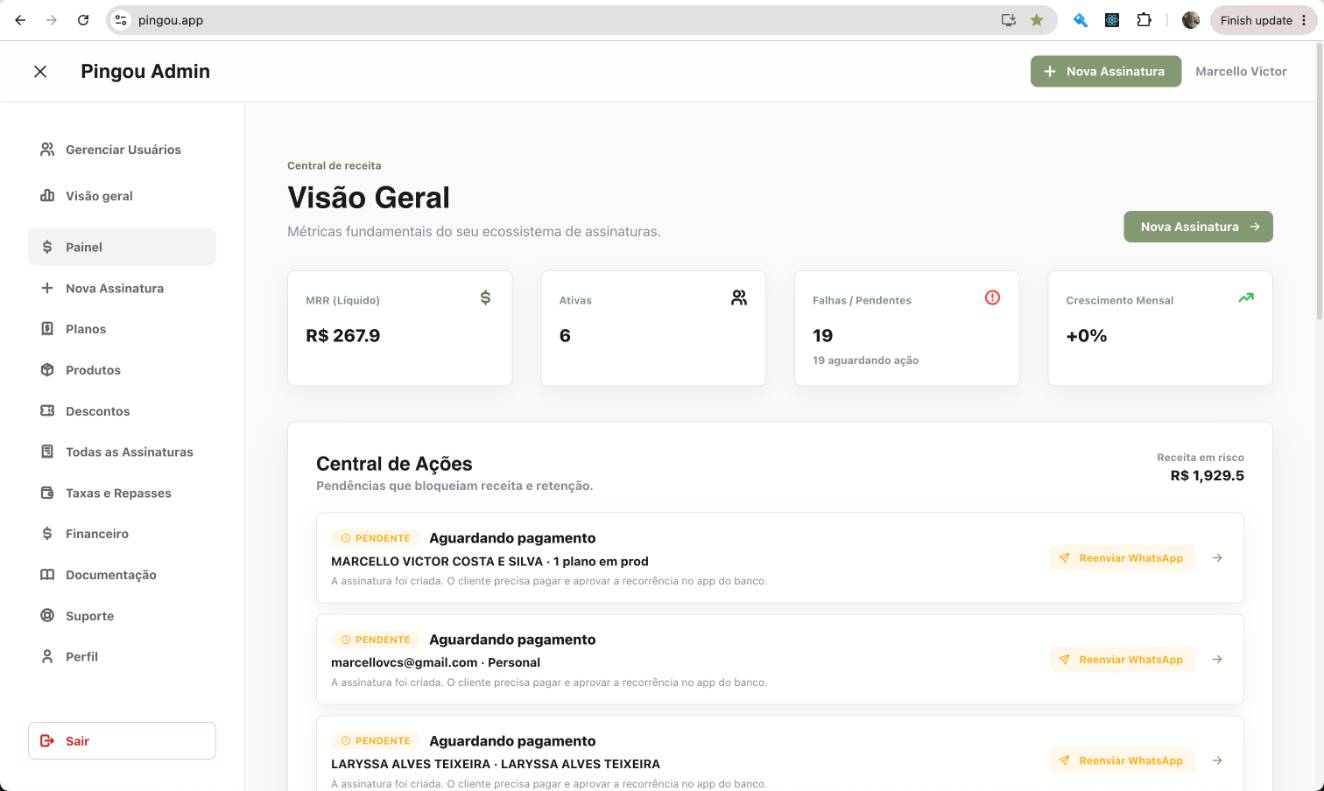Click the Produtos box icon

47,370
